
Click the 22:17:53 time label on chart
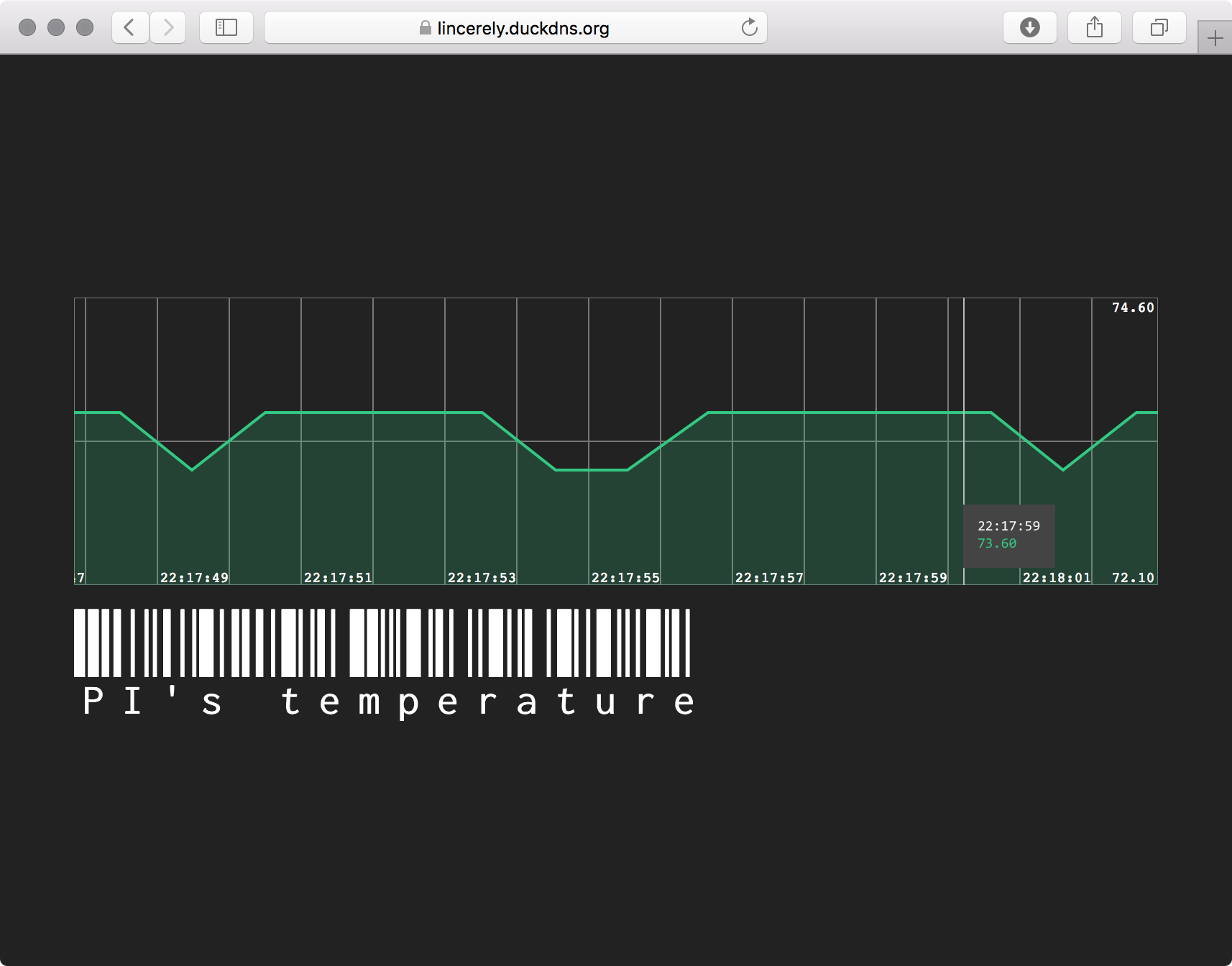click(x=482, y=578)
